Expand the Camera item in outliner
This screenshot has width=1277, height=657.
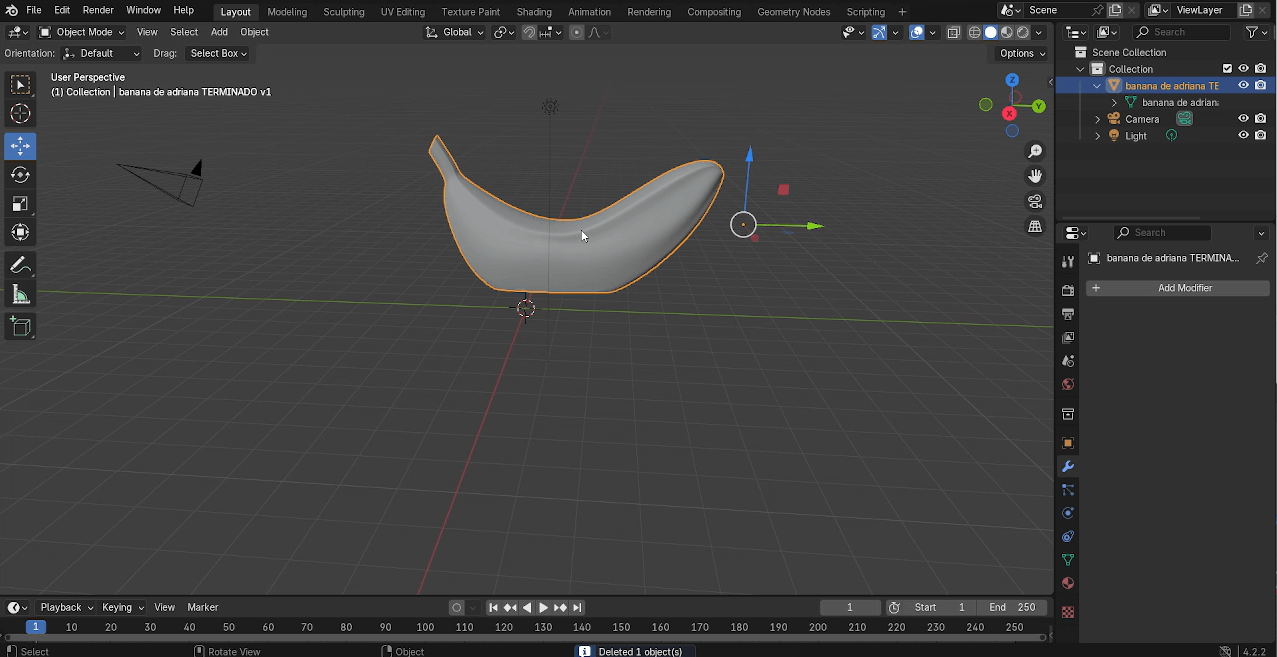[1098, 119]
